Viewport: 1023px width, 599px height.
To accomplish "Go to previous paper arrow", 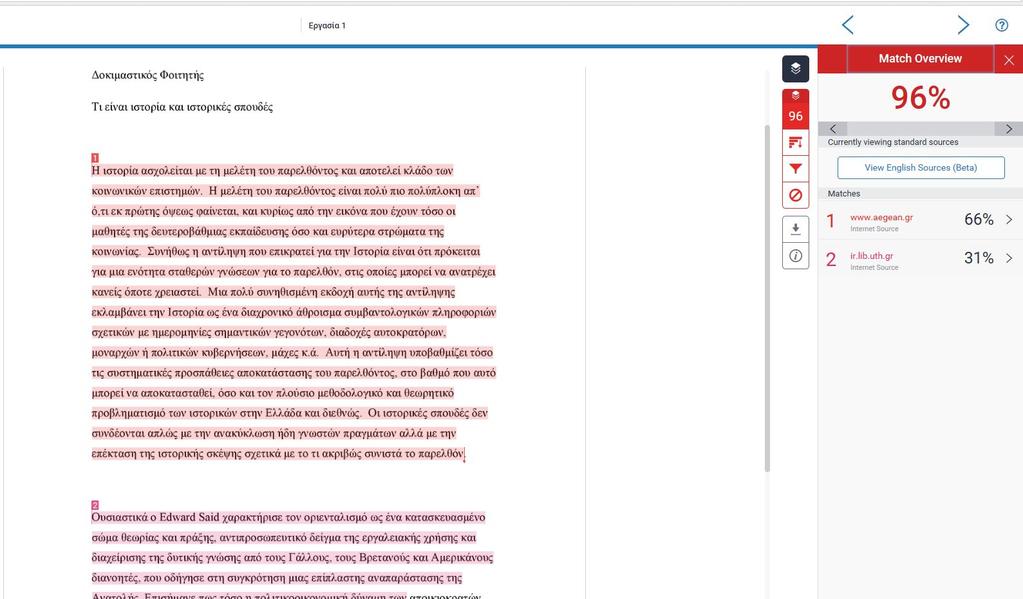I will click(847, 25).
